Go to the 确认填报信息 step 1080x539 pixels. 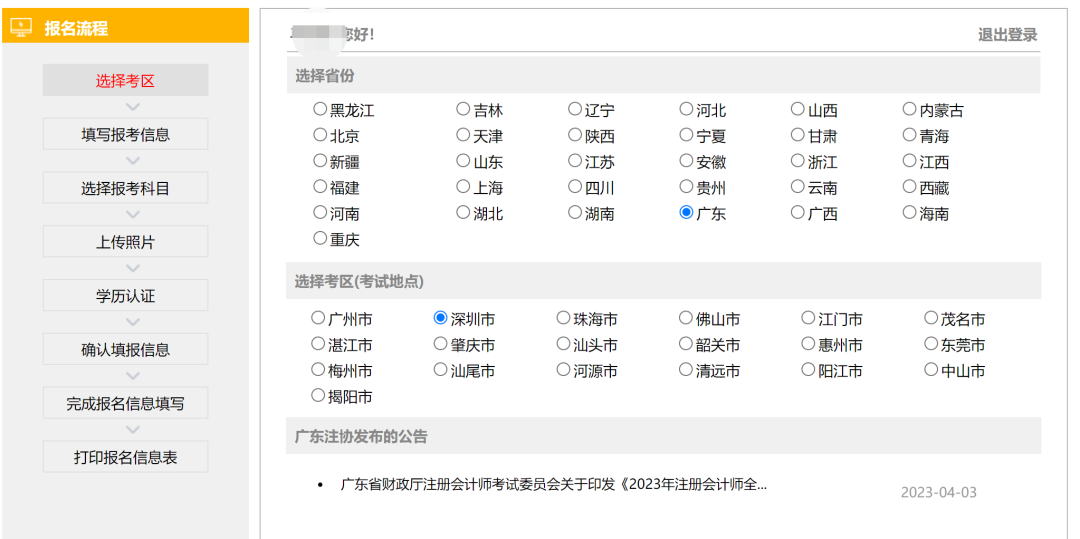(125, 350)
